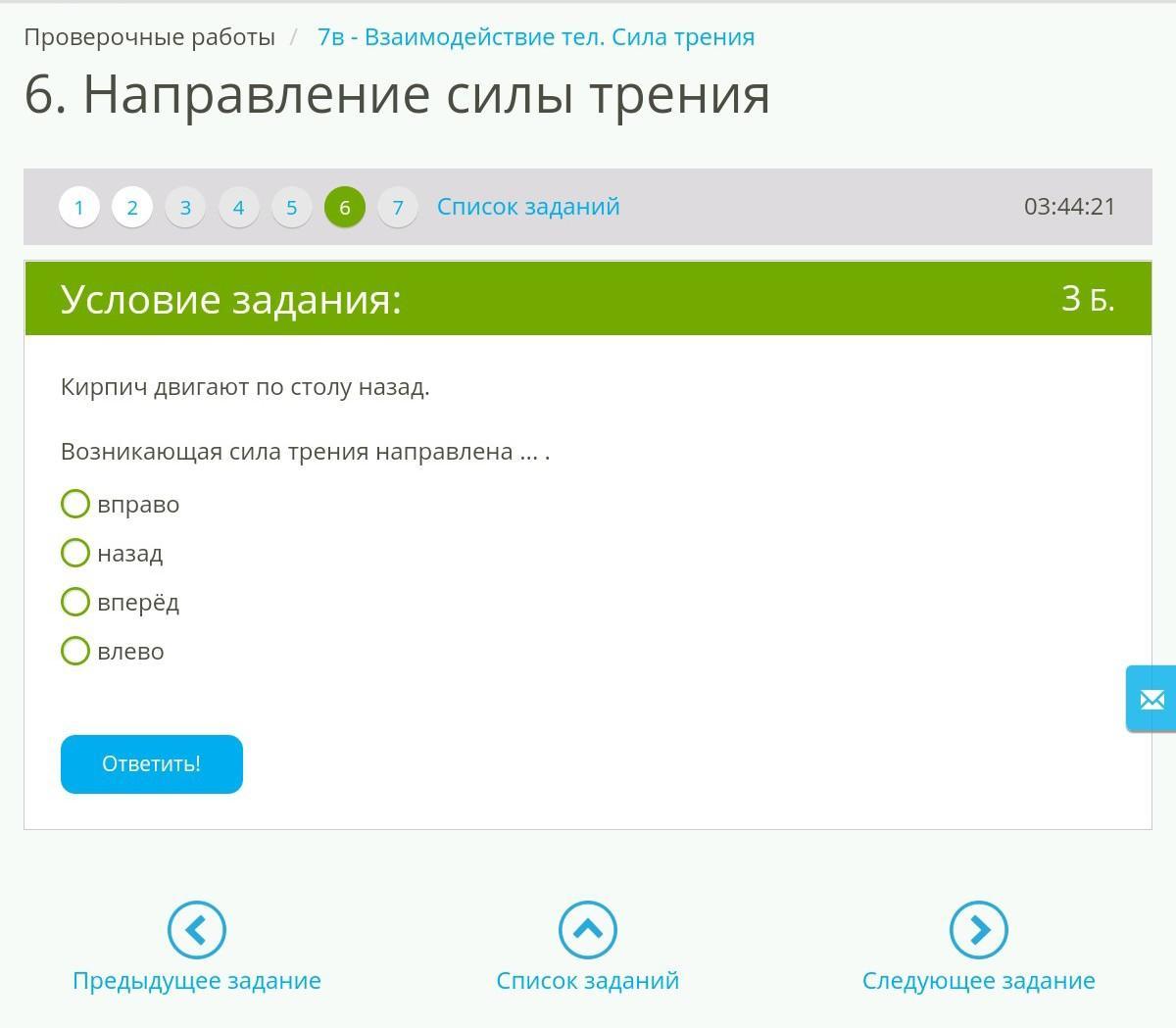Click text 'Возникающая сила трения направлена'
Viewport: 1176px width, 1028px height.
287,452
